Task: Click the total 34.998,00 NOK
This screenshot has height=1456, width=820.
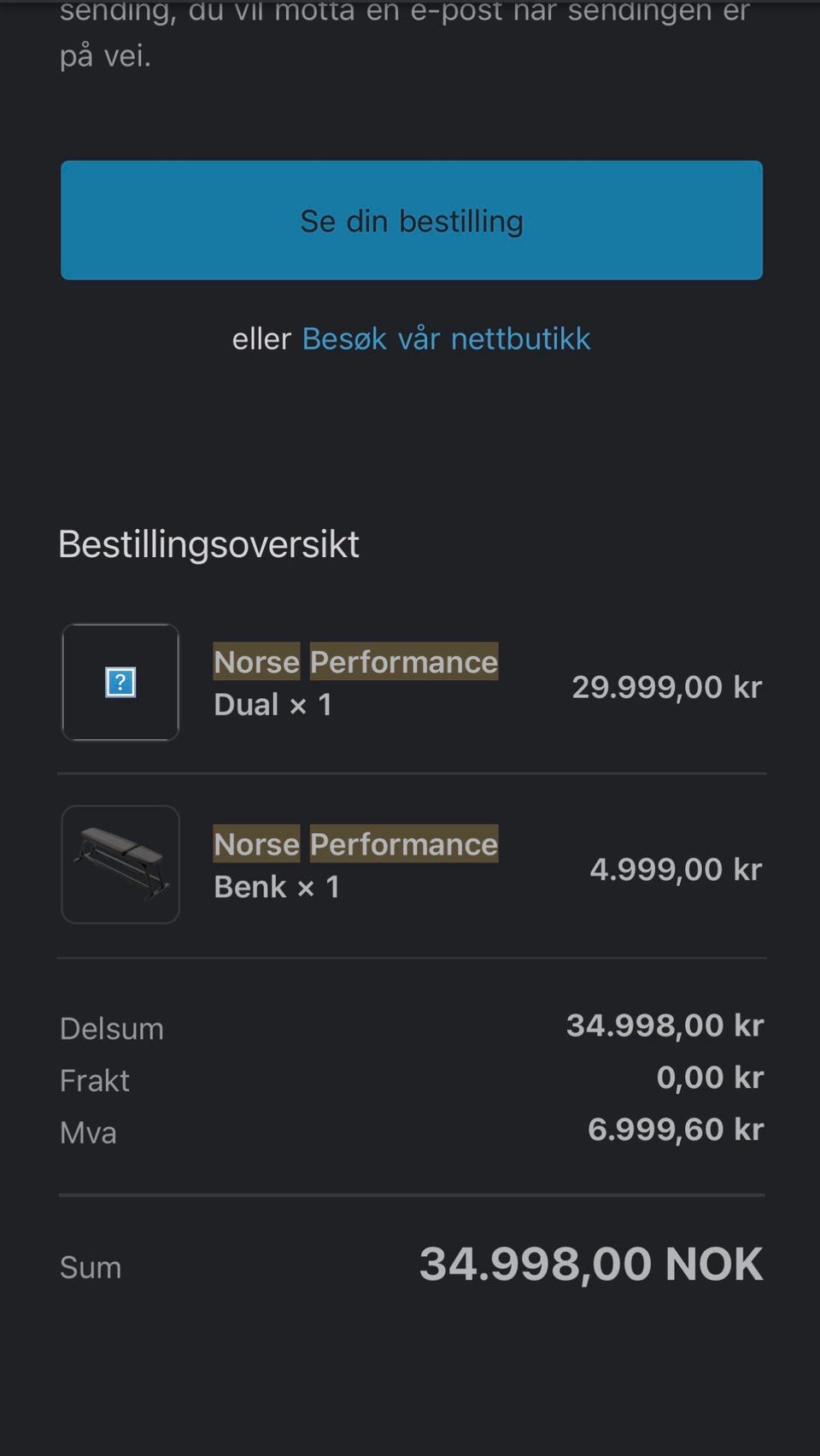Action: (x=591, y=1265)
